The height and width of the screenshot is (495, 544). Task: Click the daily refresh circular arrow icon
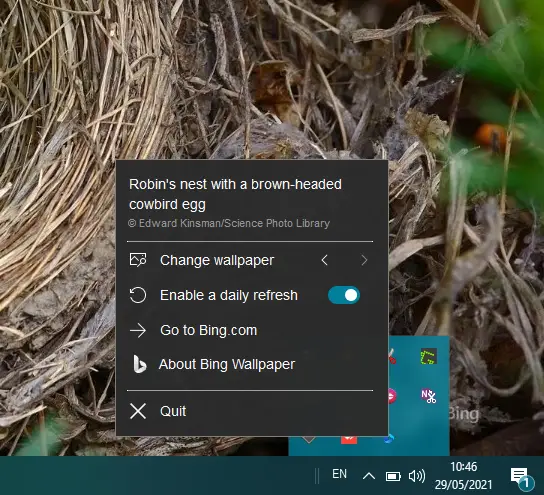138,295
